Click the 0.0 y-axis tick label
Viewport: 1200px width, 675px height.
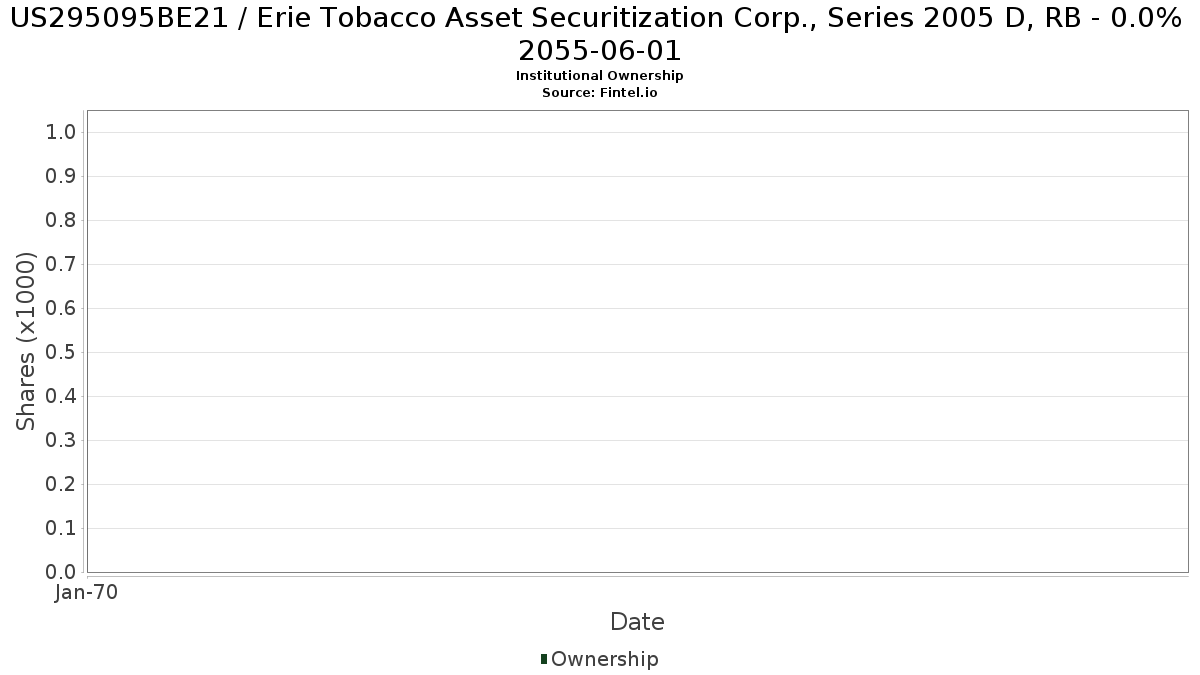click(x=62, y=572)
